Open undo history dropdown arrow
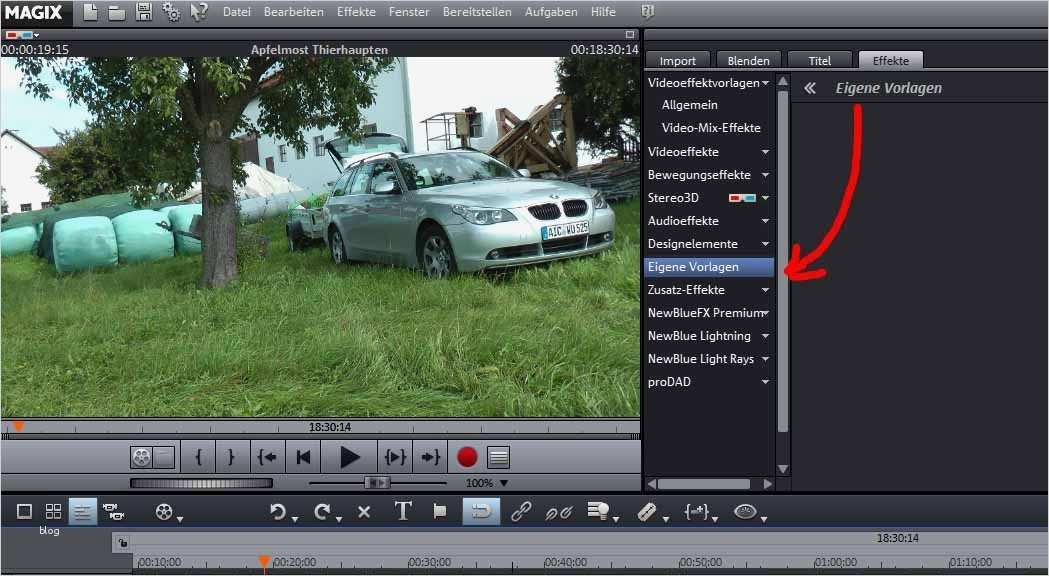The width and height of the screenshot is (1049, 576). [295, 518]
